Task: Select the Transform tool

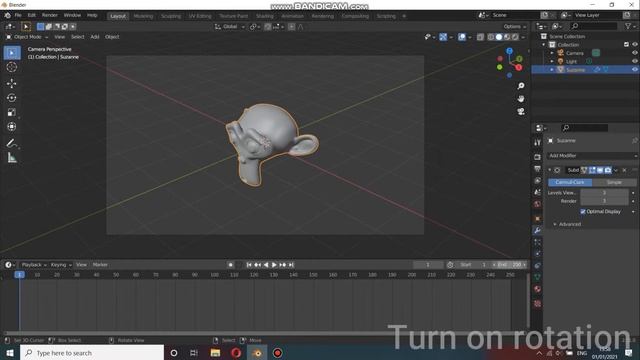Action: click(x=12, y=127)
